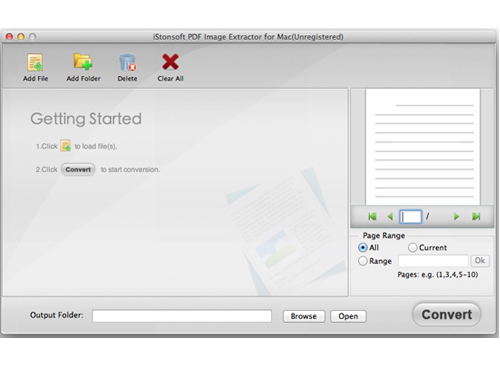The height and width of the screenshot is (373, 500).
Task: Click the 'Output Folder:' label
Action: click(x=57, y=315)
